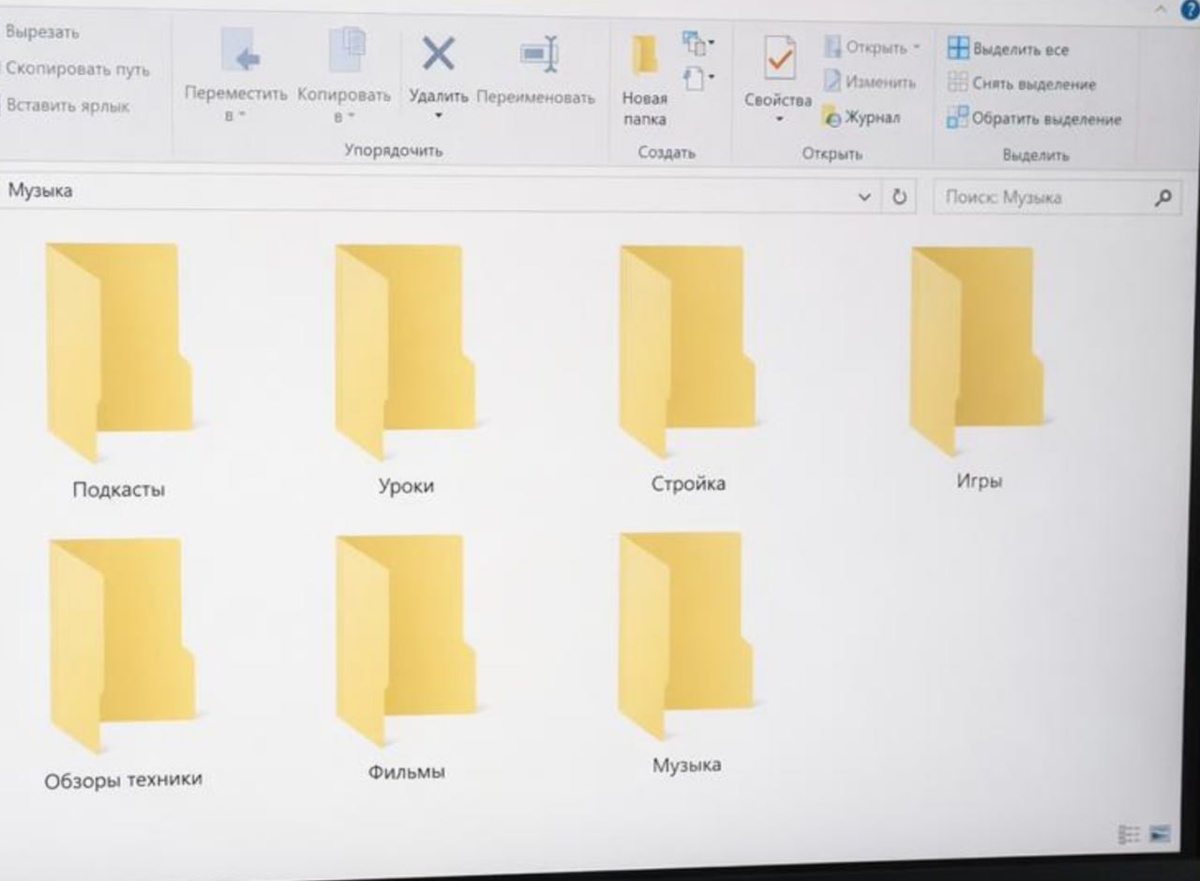Expand the Удалить dropdown arrow
Viewport: 1200px width, 881px height.
(x=438, y=116)
